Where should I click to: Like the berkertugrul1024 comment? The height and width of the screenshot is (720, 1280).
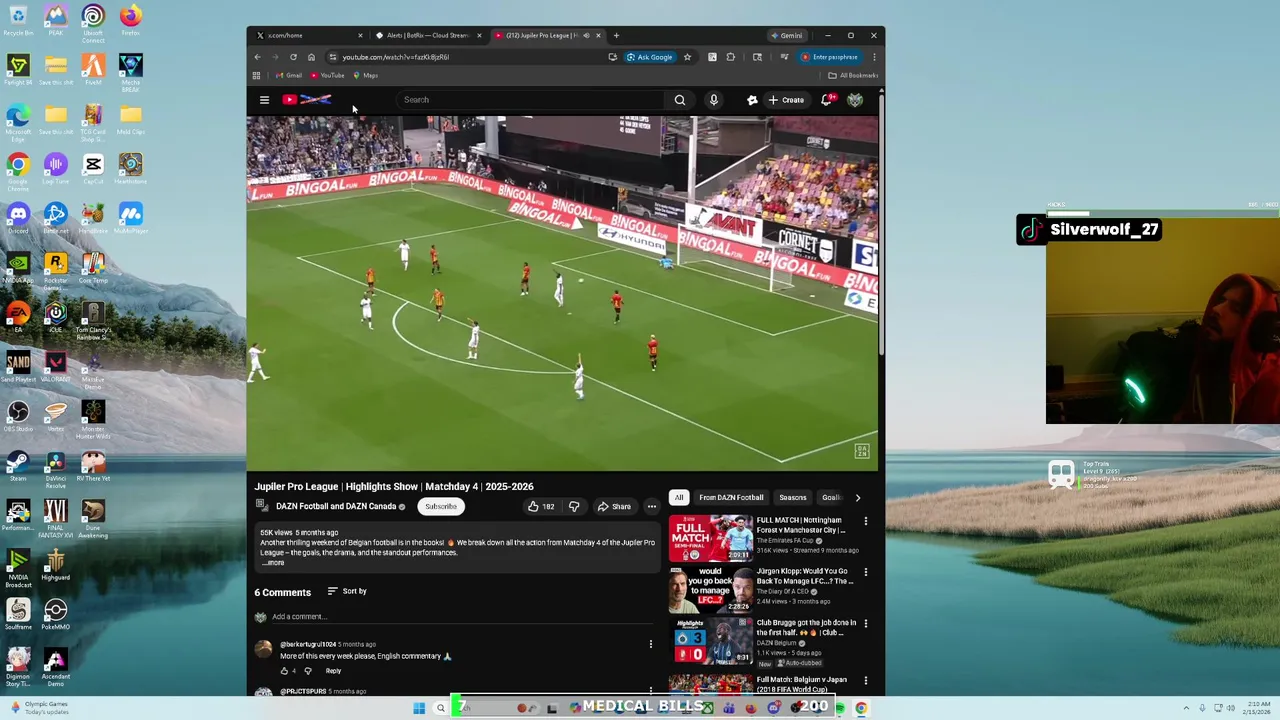point(284,671)
